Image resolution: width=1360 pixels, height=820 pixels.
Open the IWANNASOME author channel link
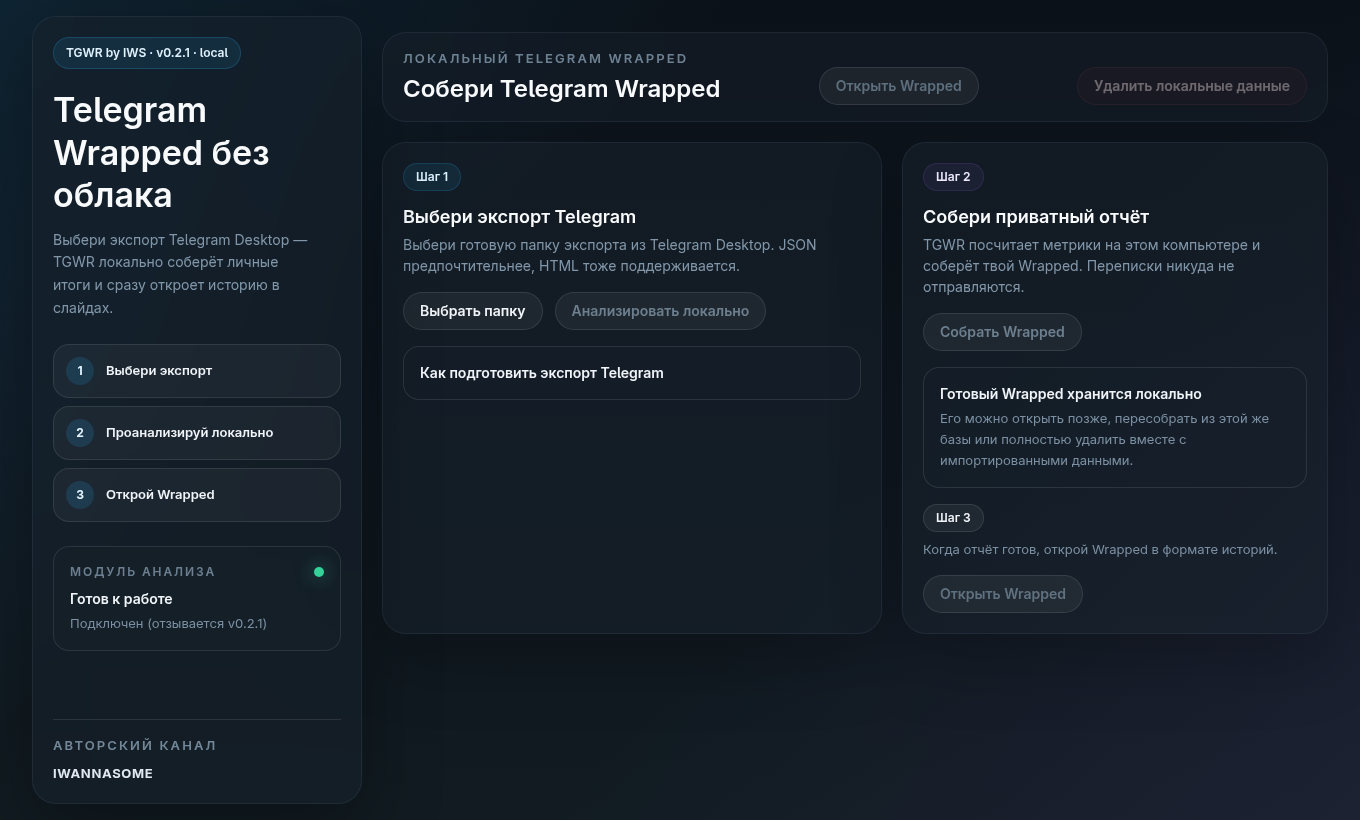pyautogui.click(x=103, y=773)
